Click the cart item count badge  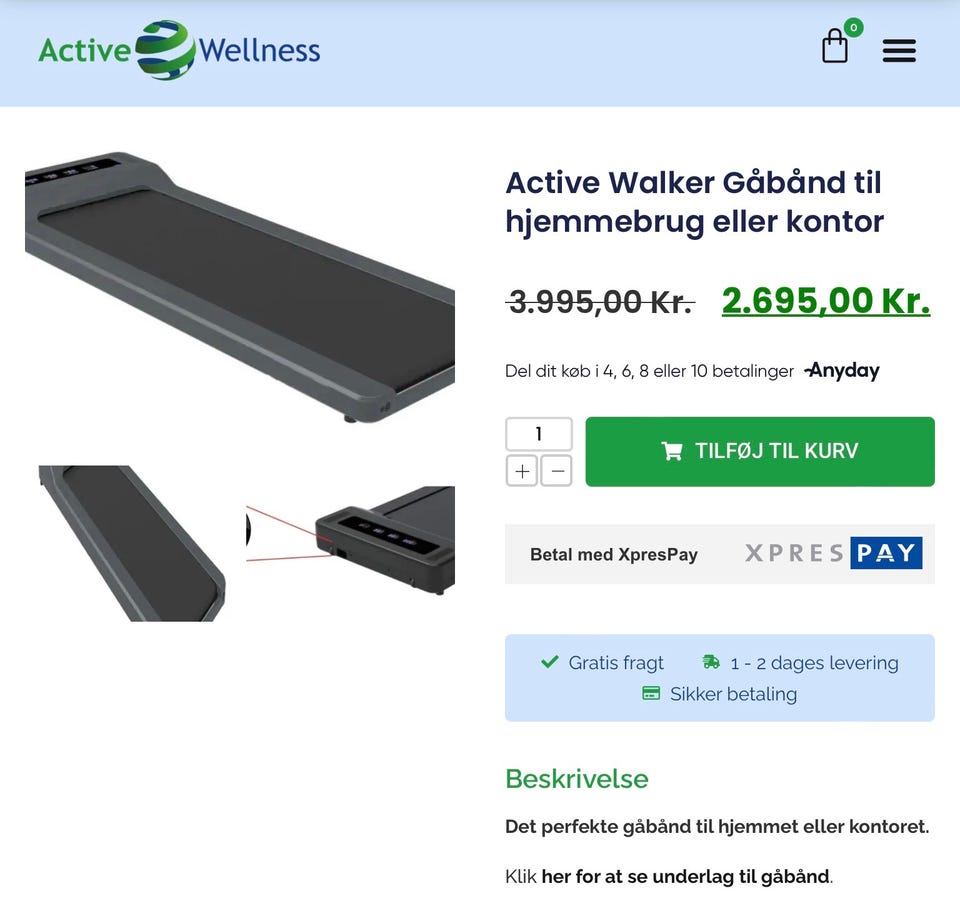853,28
